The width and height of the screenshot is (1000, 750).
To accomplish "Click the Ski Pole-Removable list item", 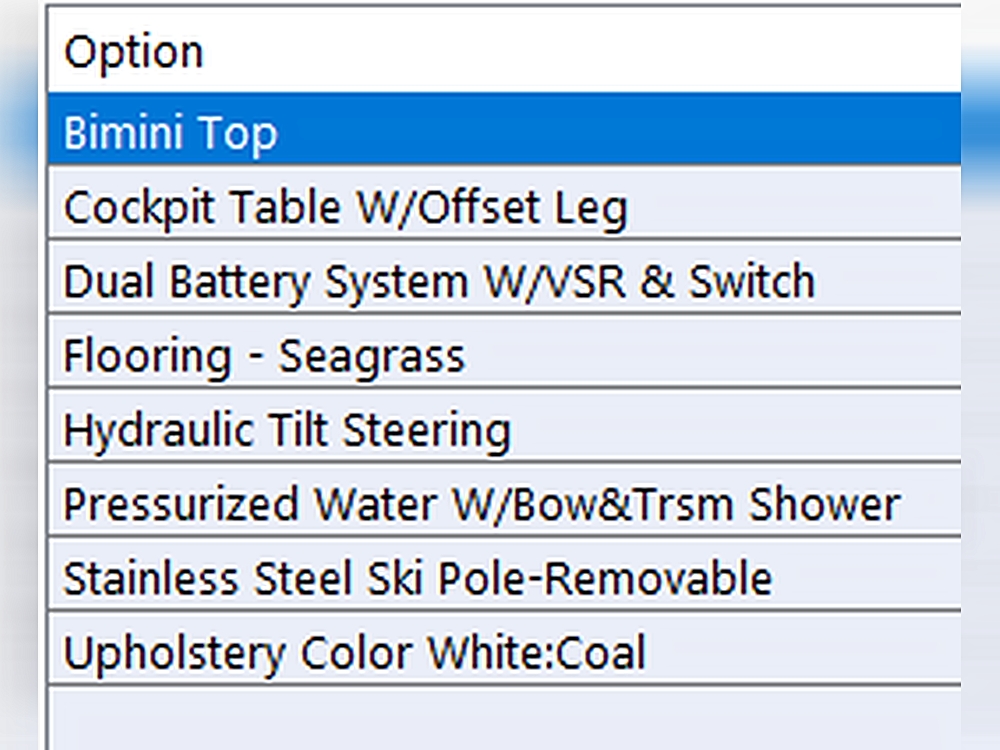I will click(417, 578).
